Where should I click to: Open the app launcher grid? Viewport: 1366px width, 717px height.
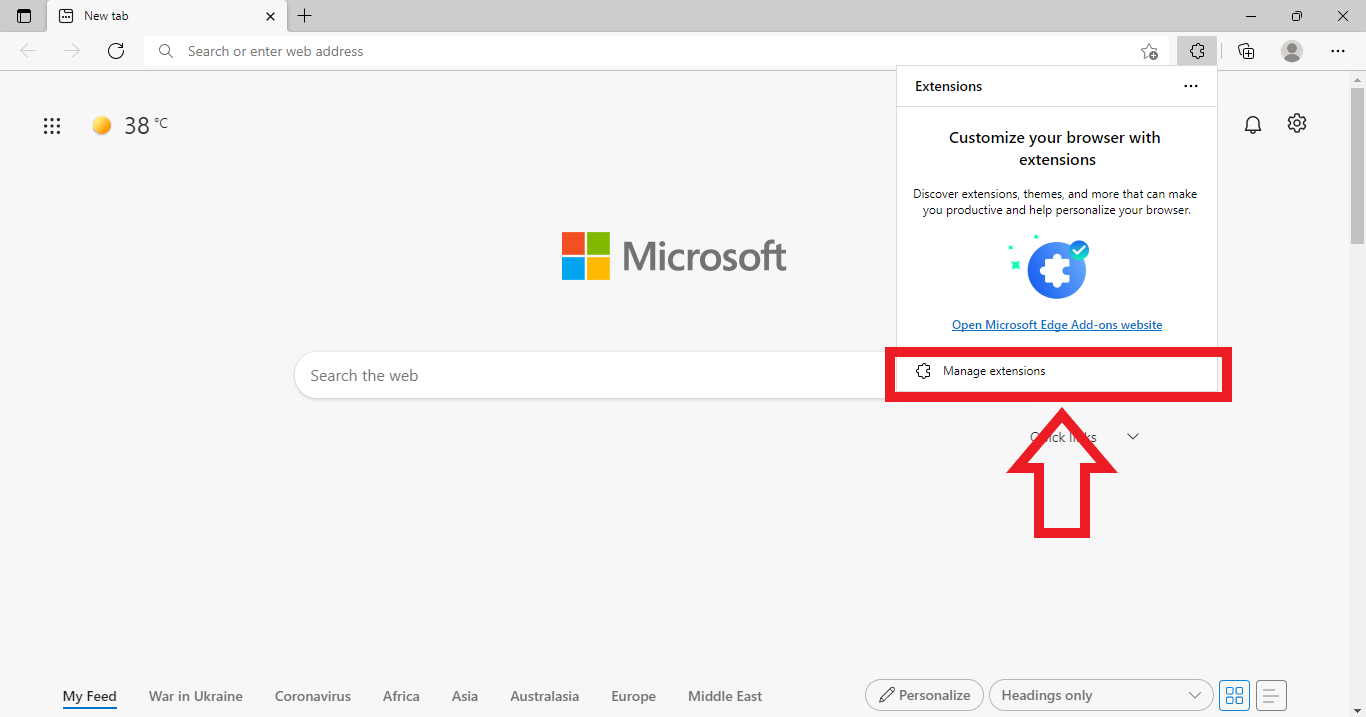point(51,125)
